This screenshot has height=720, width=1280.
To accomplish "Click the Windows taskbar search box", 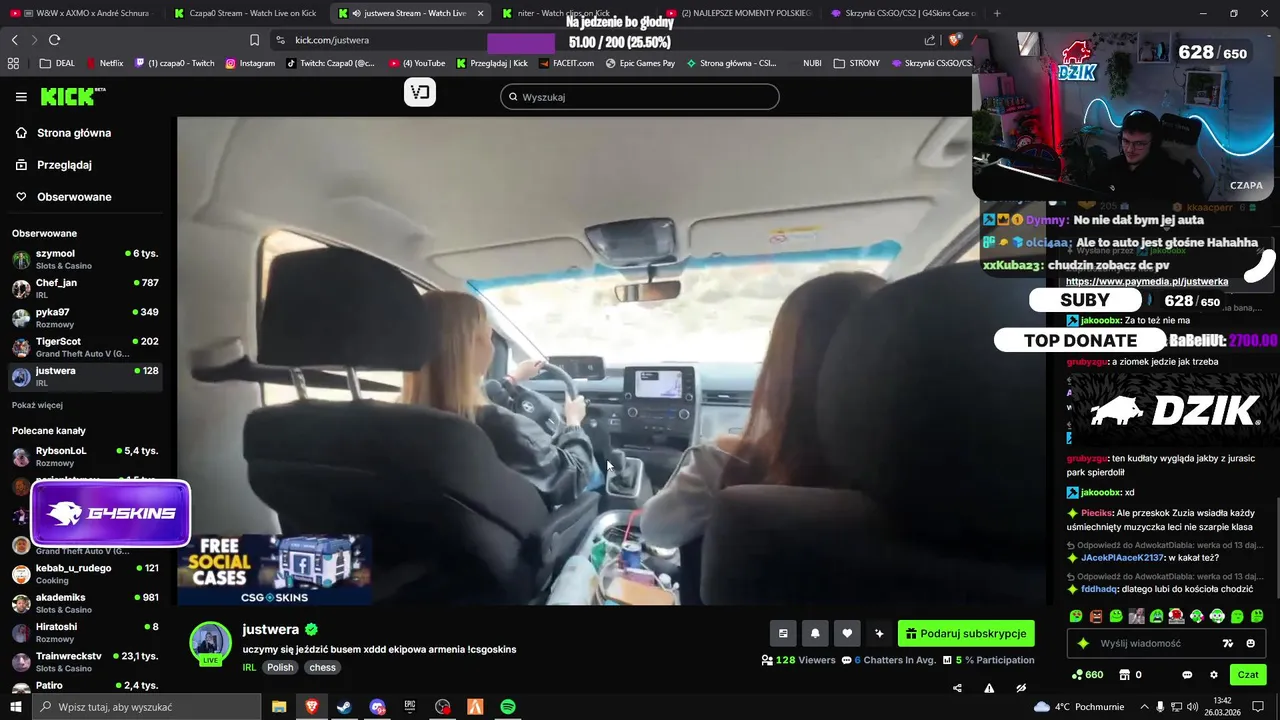I will 147,707.
